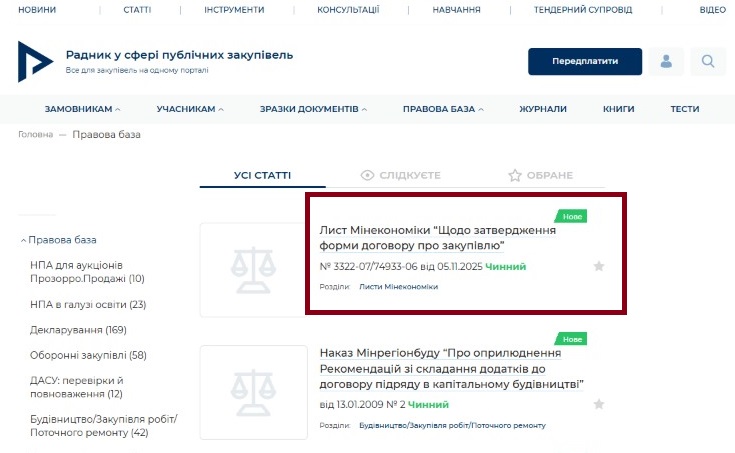This screenshot has height=453, width=735.
Task: Open the ТЕСТИ menu item
Action: (x=685, y=109)
